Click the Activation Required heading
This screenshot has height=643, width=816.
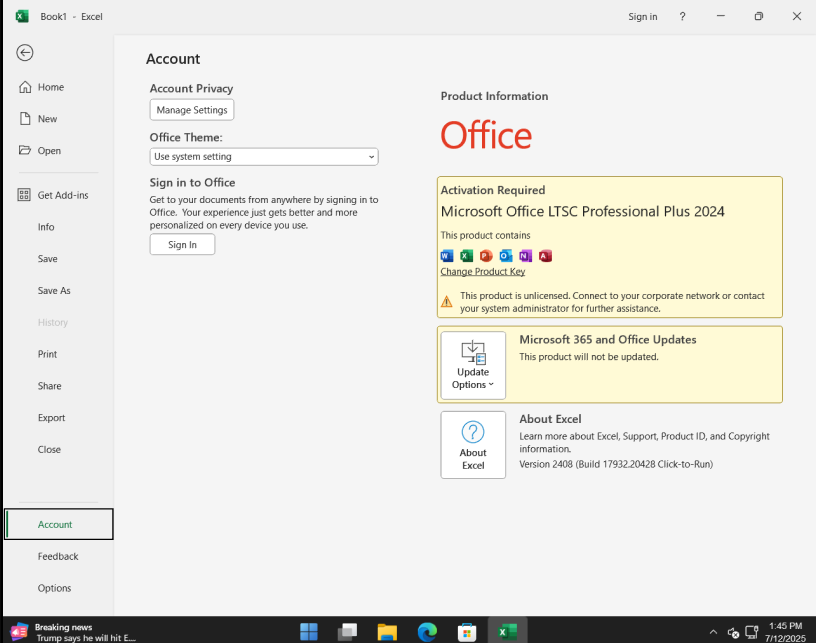click(x=493, y=190)
